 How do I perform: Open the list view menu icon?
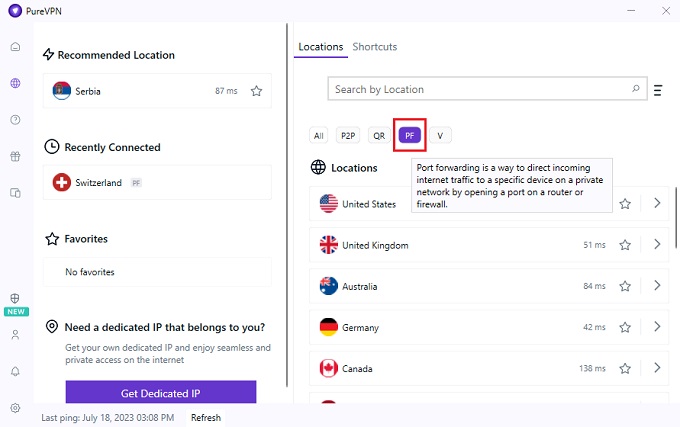pos(658,90)
